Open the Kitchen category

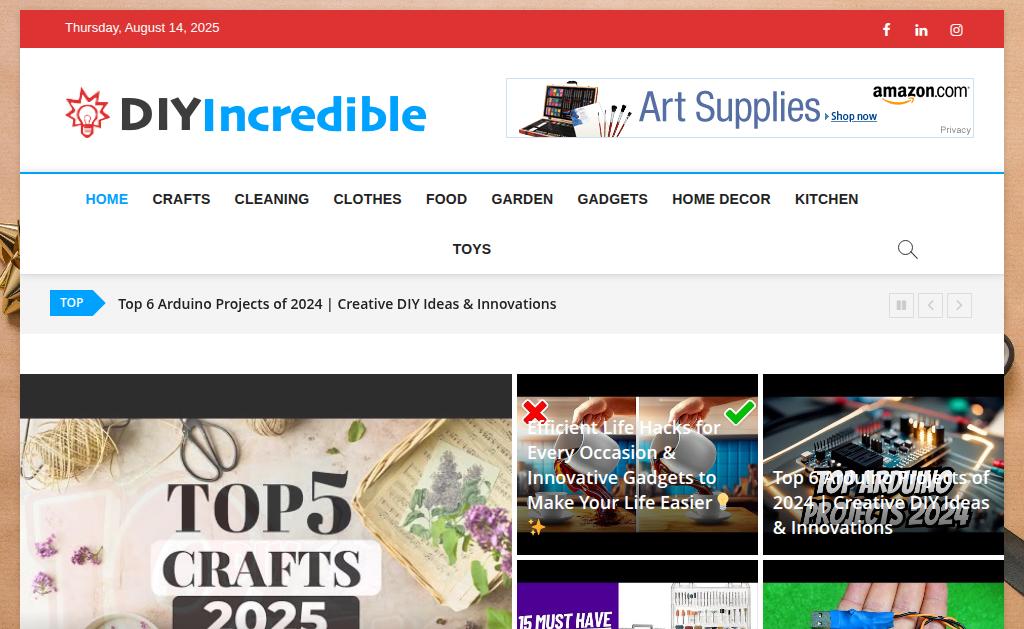pyautogui.click(x=826, y=199)
